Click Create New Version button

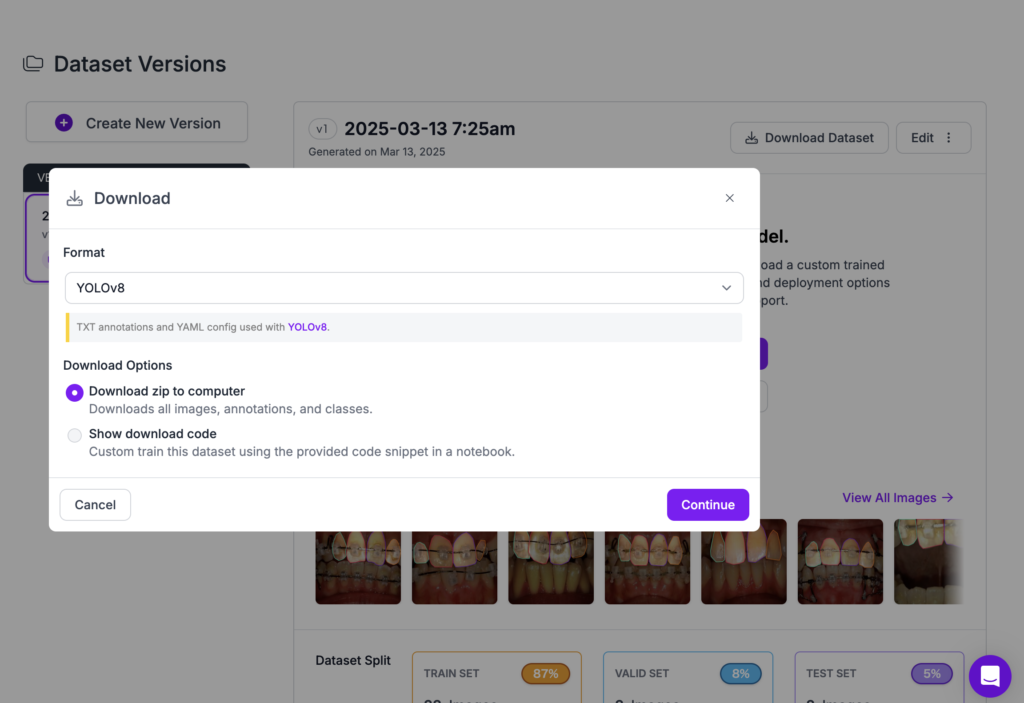tap(137, 123)
